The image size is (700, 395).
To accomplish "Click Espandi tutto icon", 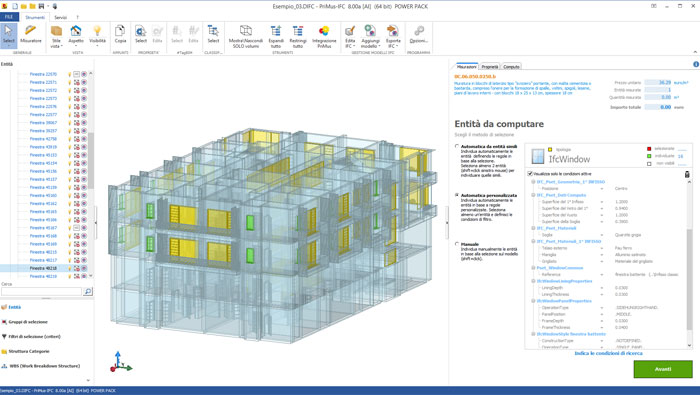I will [276, 36].
